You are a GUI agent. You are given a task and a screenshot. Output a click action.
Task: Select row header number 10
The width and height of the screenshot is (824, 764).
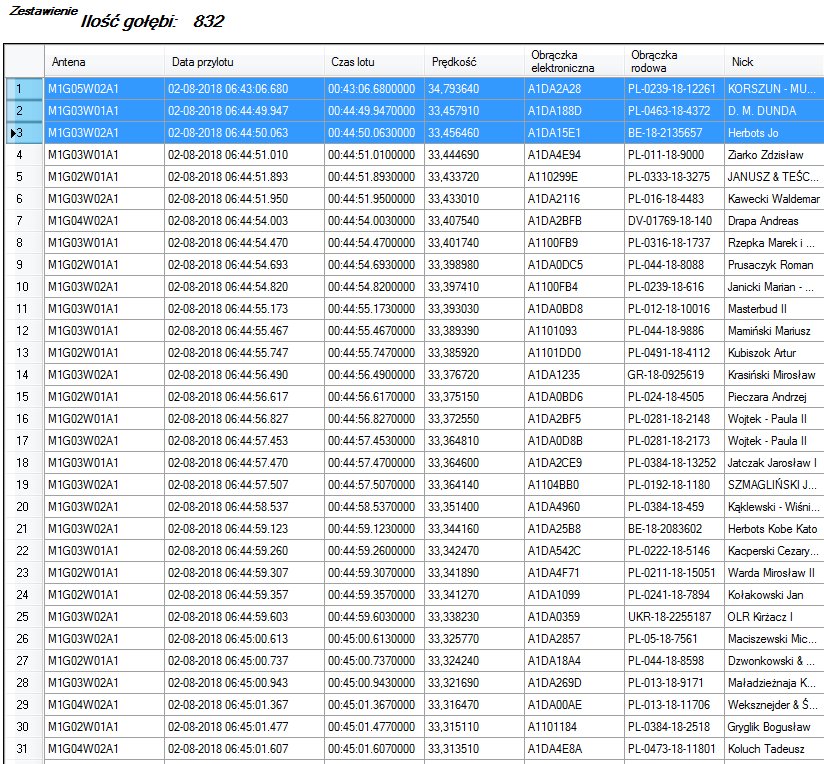tap(24, 287)
